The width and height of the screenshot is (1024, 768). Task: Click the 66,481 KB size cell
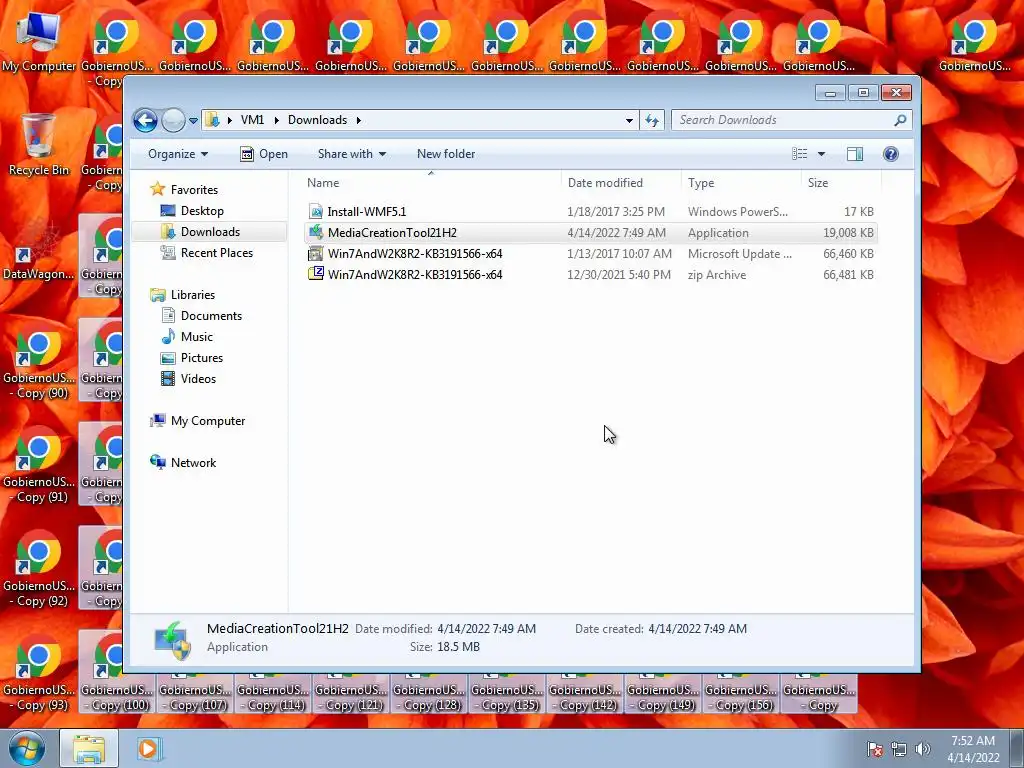848,275
